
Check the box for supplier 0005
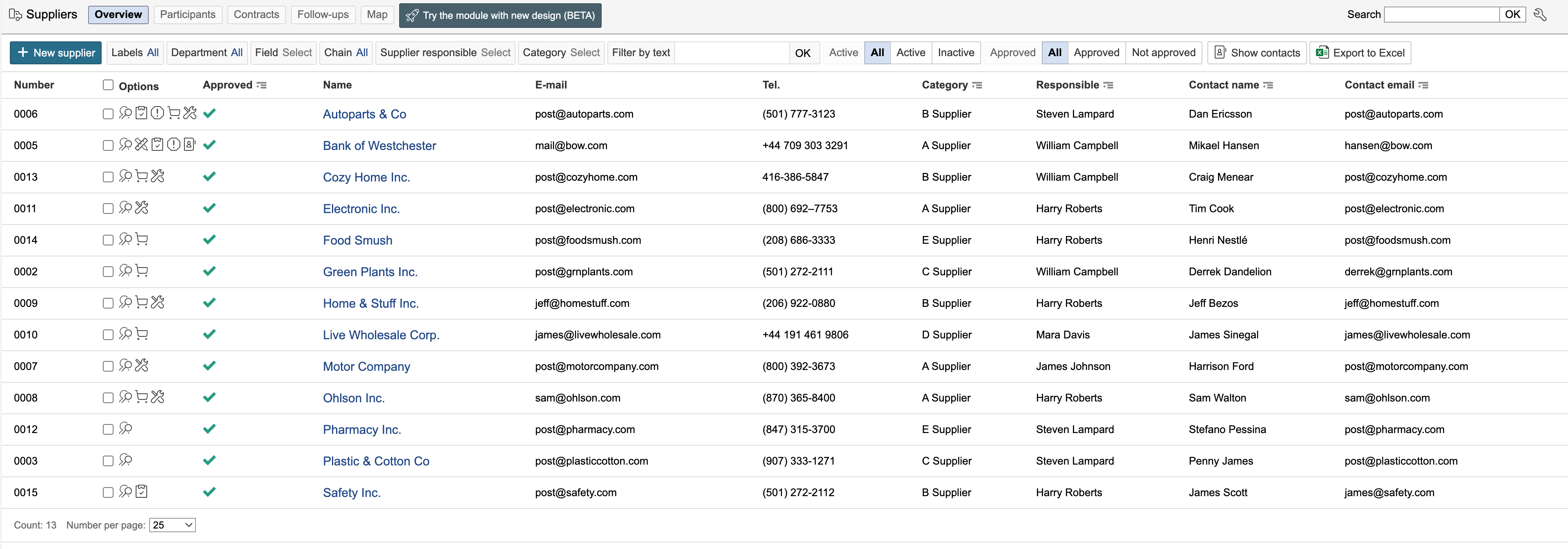click(x=108, y=145)
